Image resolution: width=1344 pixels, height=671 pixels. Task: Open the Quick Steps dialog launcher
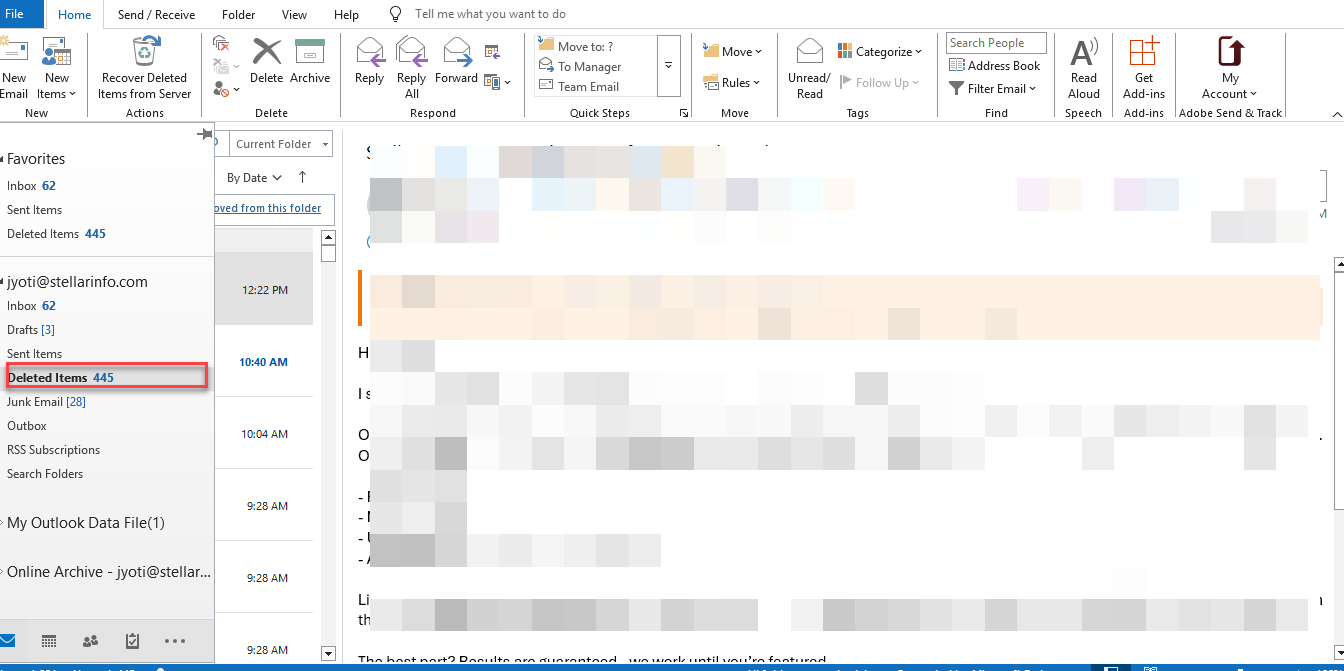[684, 113]
